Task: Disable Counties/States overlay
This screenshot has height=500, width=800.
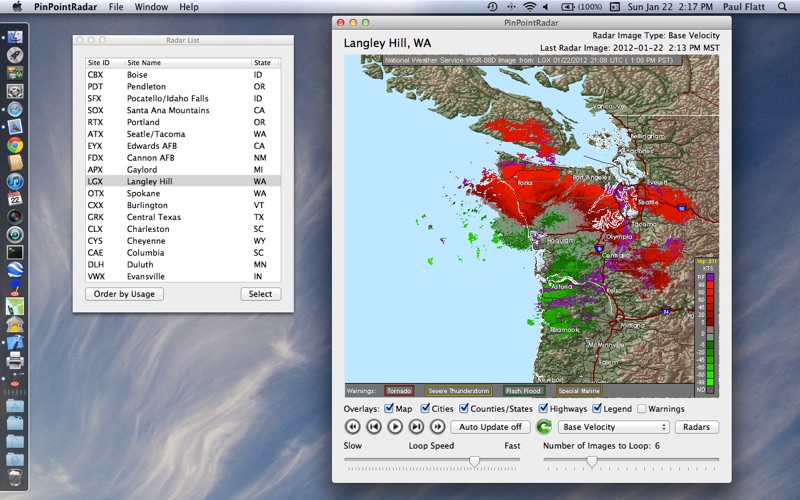Action: click(464, 408)
